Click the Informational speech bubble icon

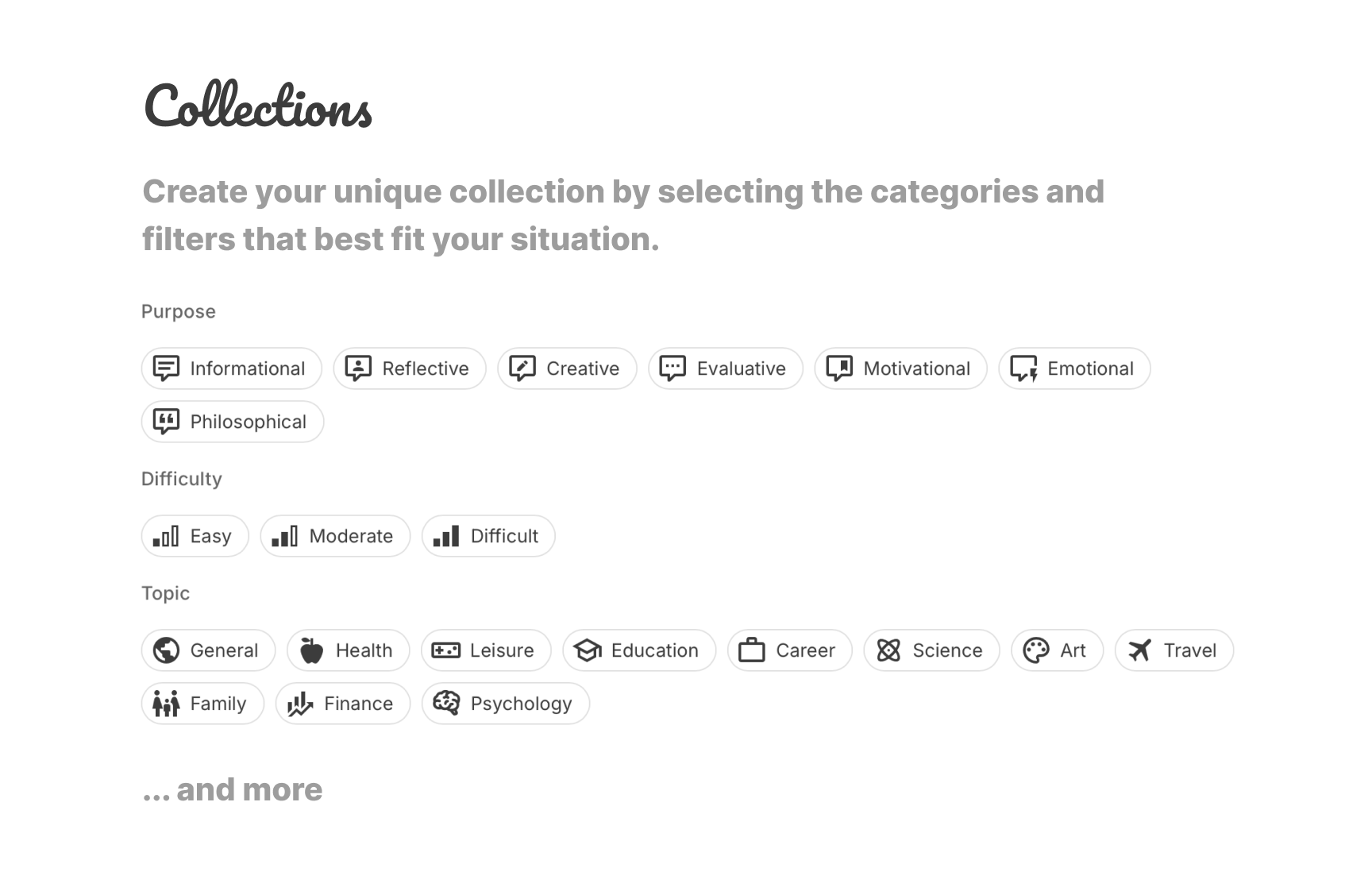[166, 368]
